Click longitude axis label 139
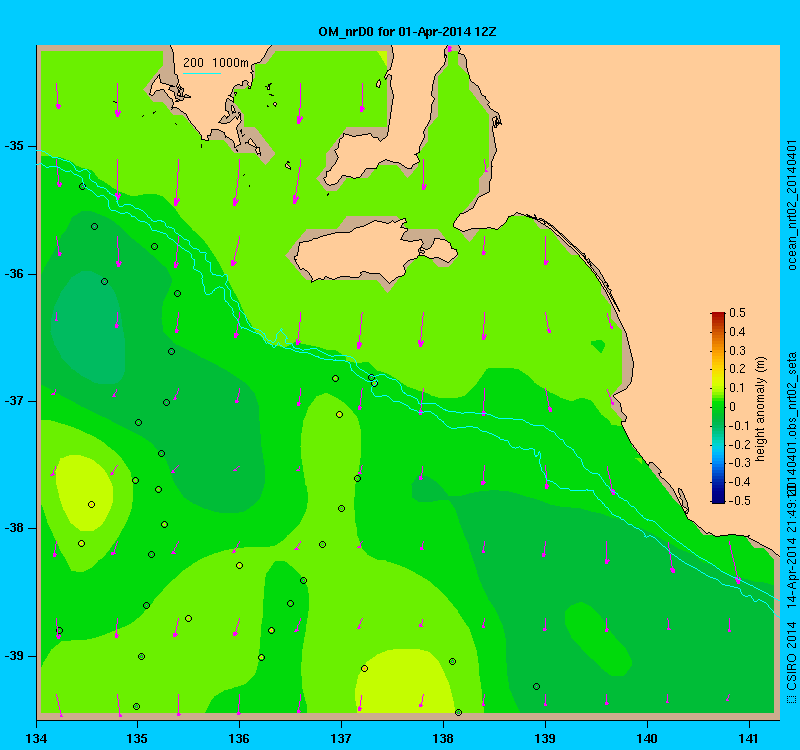 click(x=545, y=738)
